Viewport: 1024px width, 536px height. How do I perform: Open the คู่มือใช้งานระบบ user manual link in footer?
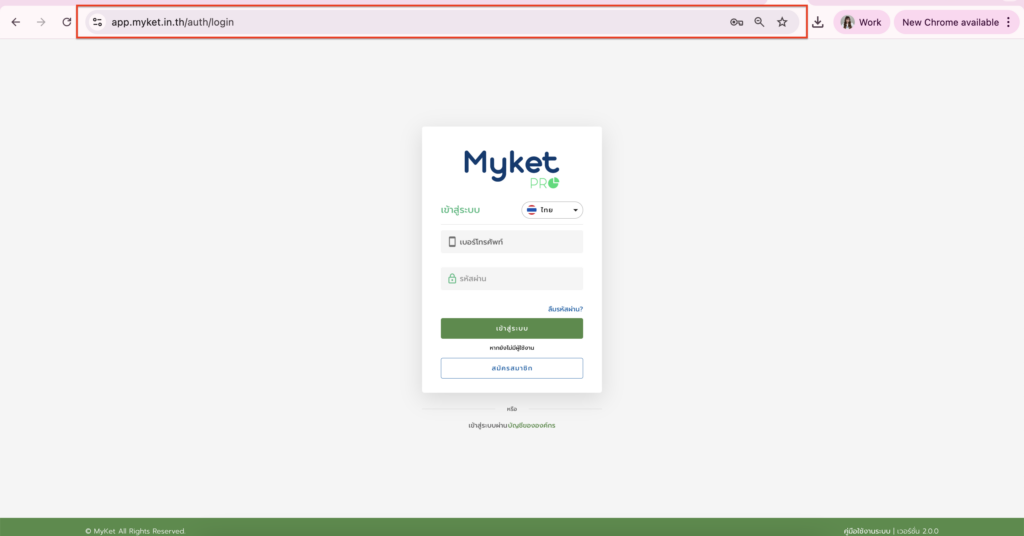coord(867,531)
